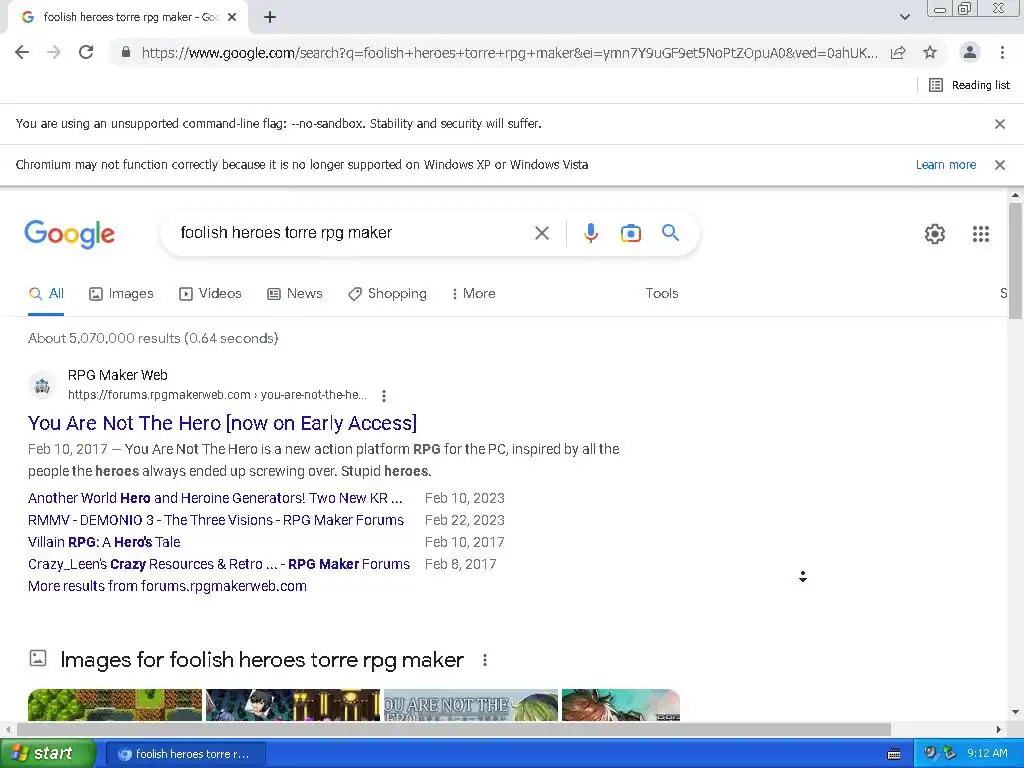Open search Tools options
Viewport: 1024px width, 768px height.
662,294
